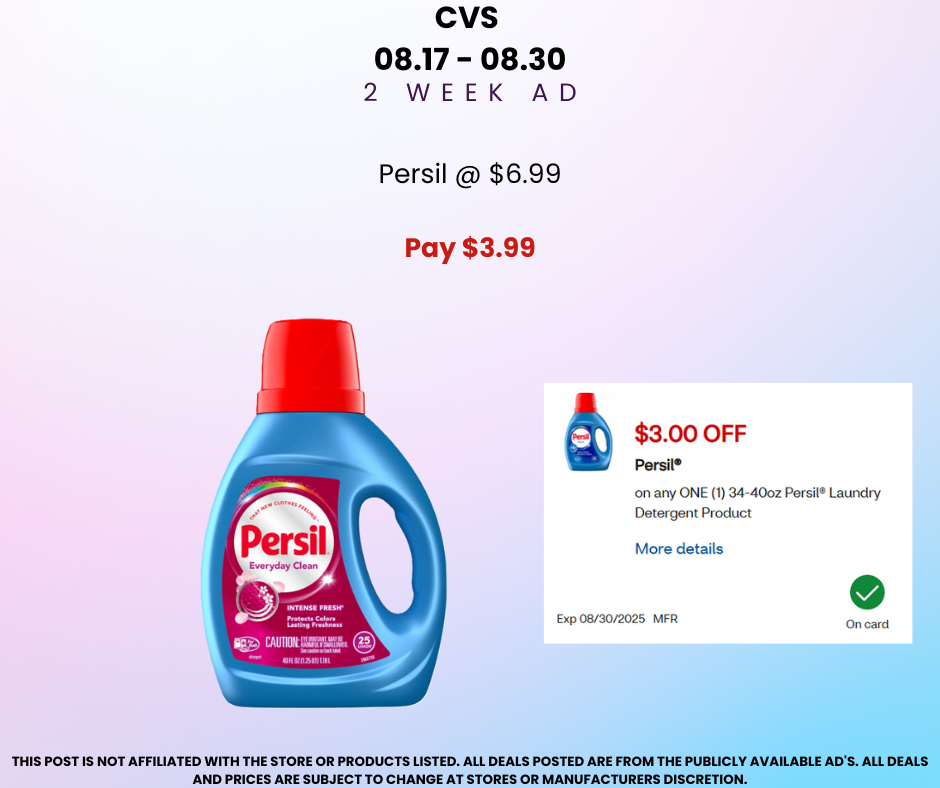Click the Persil® brand name in coupon

pos(658,465)
